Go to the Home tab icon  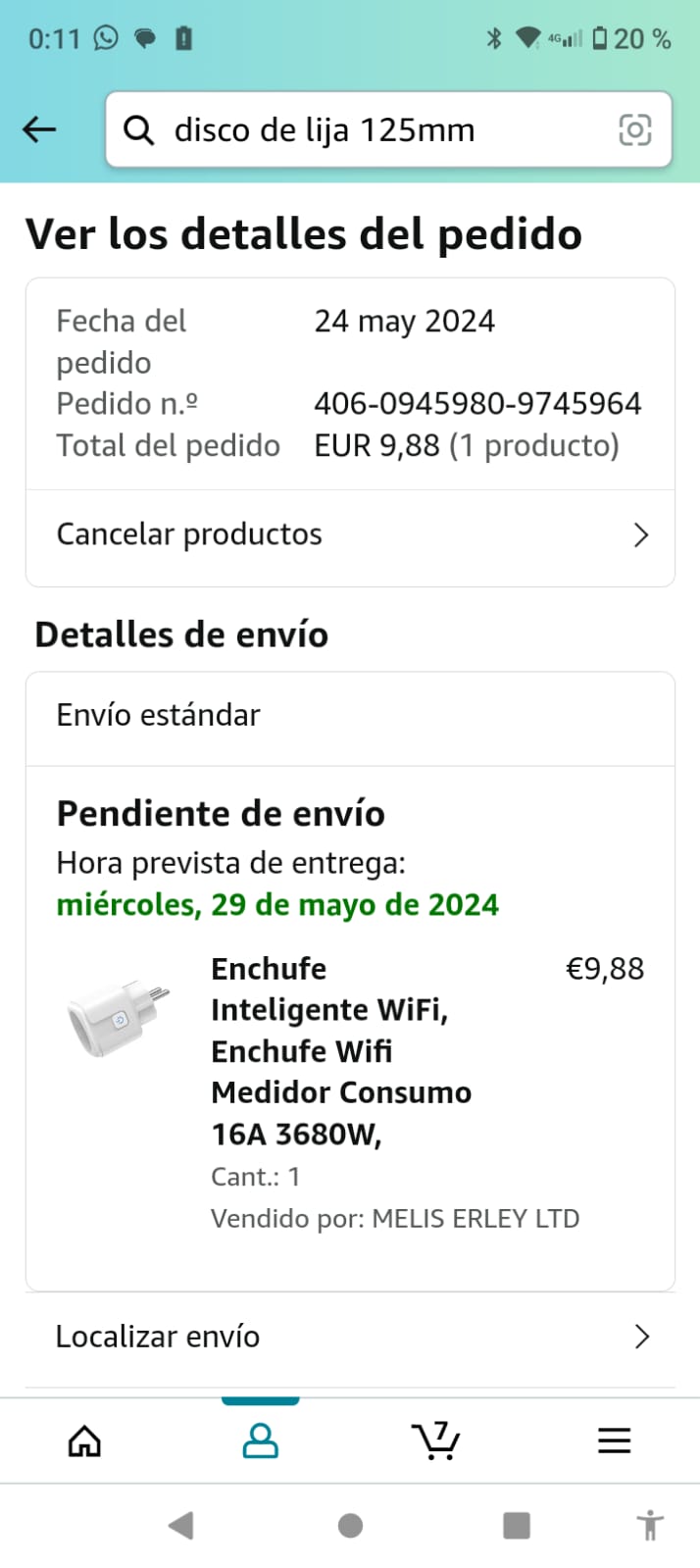coord(84,1441)
